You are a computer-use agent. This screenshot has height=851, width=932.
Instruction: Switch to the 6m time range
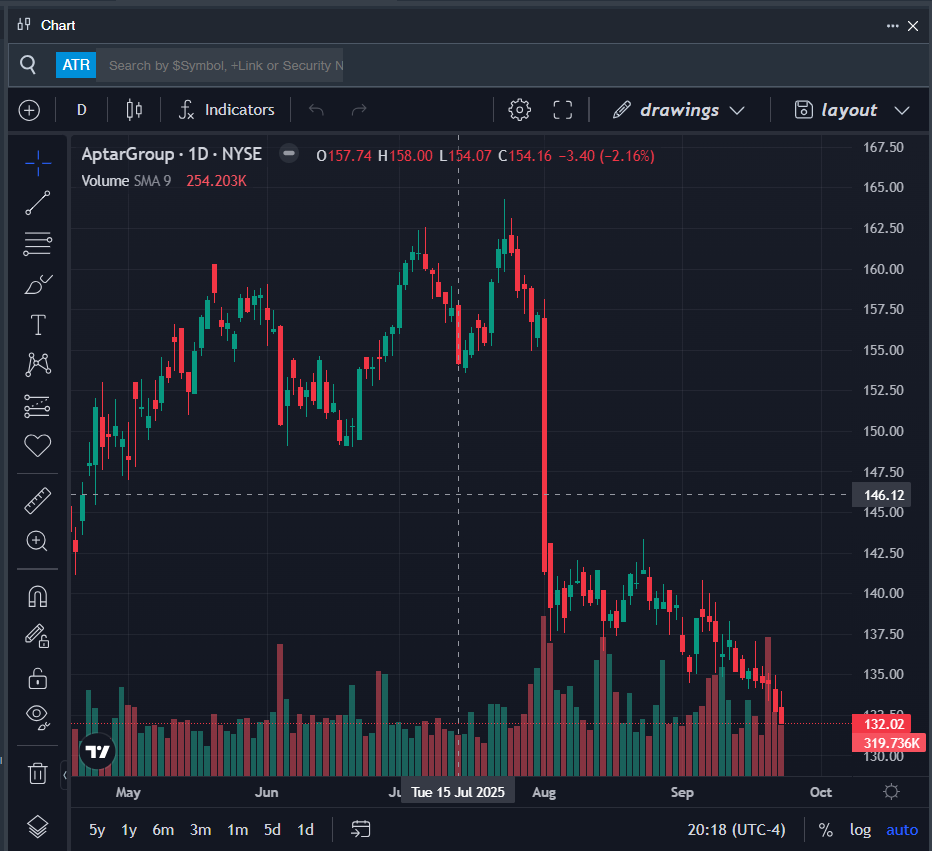163,829
